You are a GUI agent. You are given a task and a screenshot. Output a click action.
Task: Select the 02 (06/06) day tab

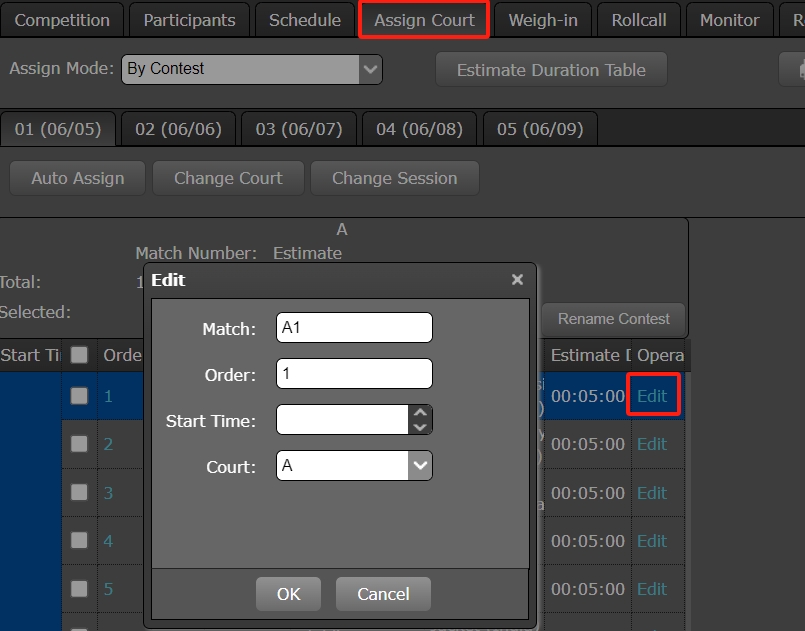tap(178, 129)
